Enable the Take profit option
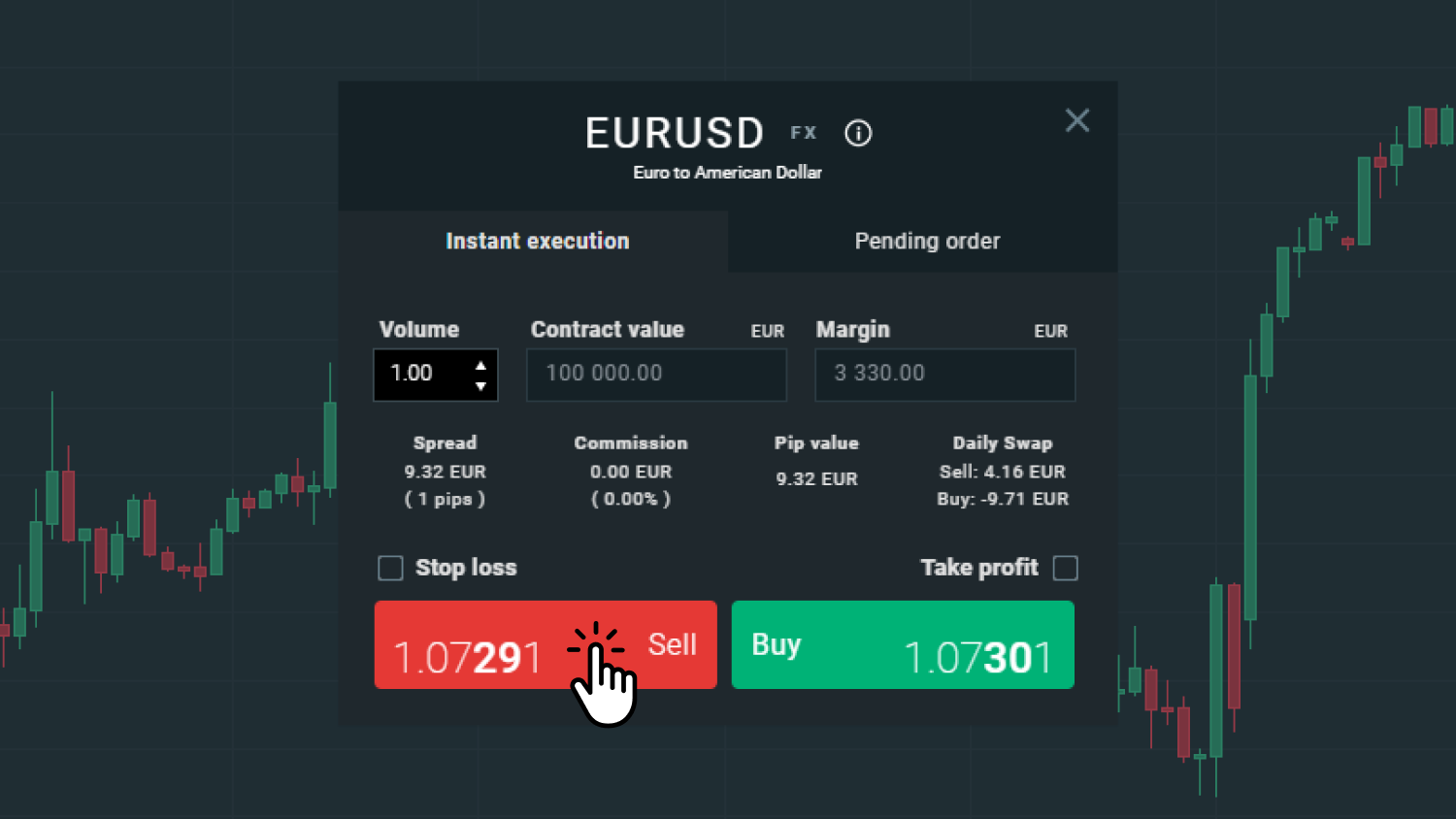The image size is (1456, 819). 1065,568
